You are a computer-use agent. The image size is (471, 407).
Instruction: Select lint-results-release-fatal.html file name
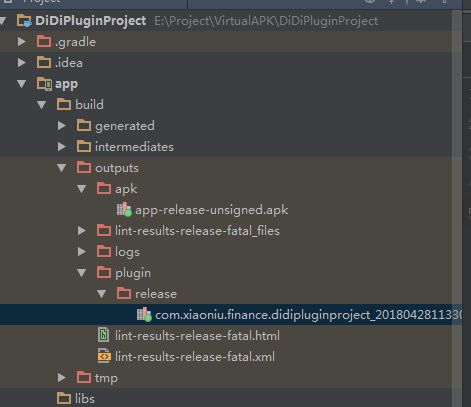point(197,336)
